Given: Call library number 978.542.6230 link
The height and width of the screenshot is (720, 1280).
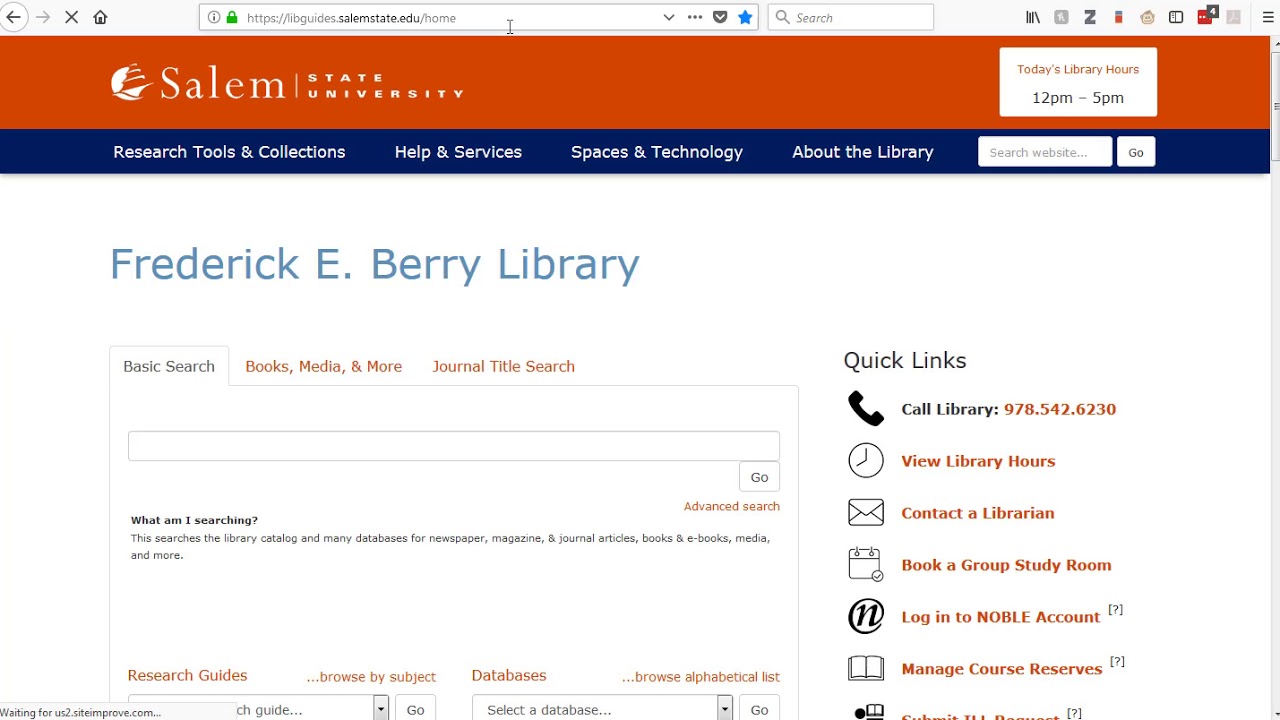Looking at the screenshot, I should coord(1060,409).
